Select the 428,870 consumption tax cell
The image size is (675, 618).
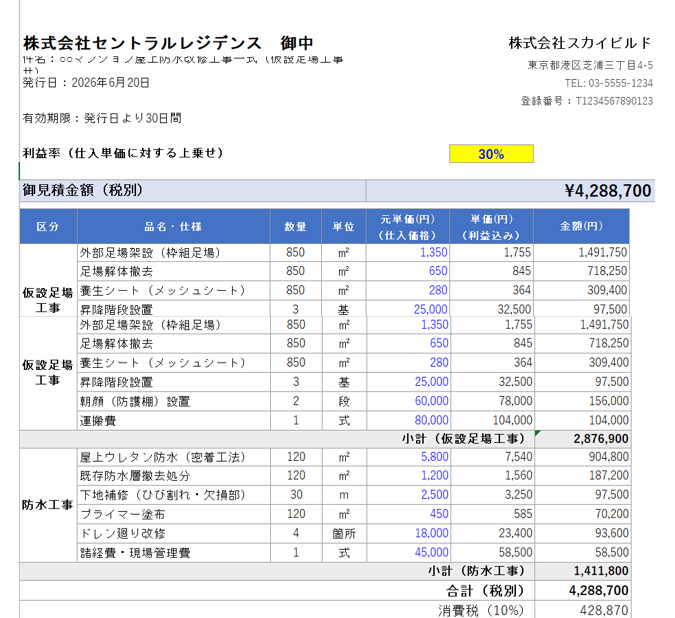[x=583, y=610]
